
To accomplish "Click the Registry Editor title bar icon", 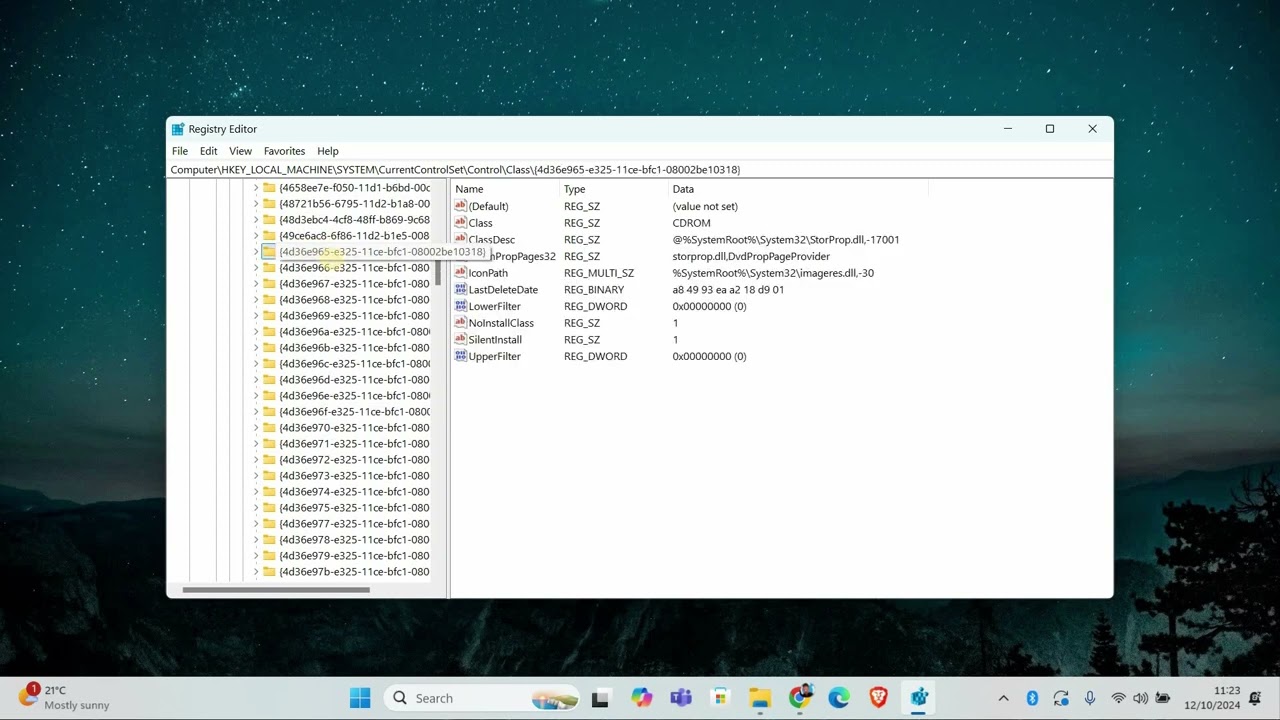I will pos(178,129).
